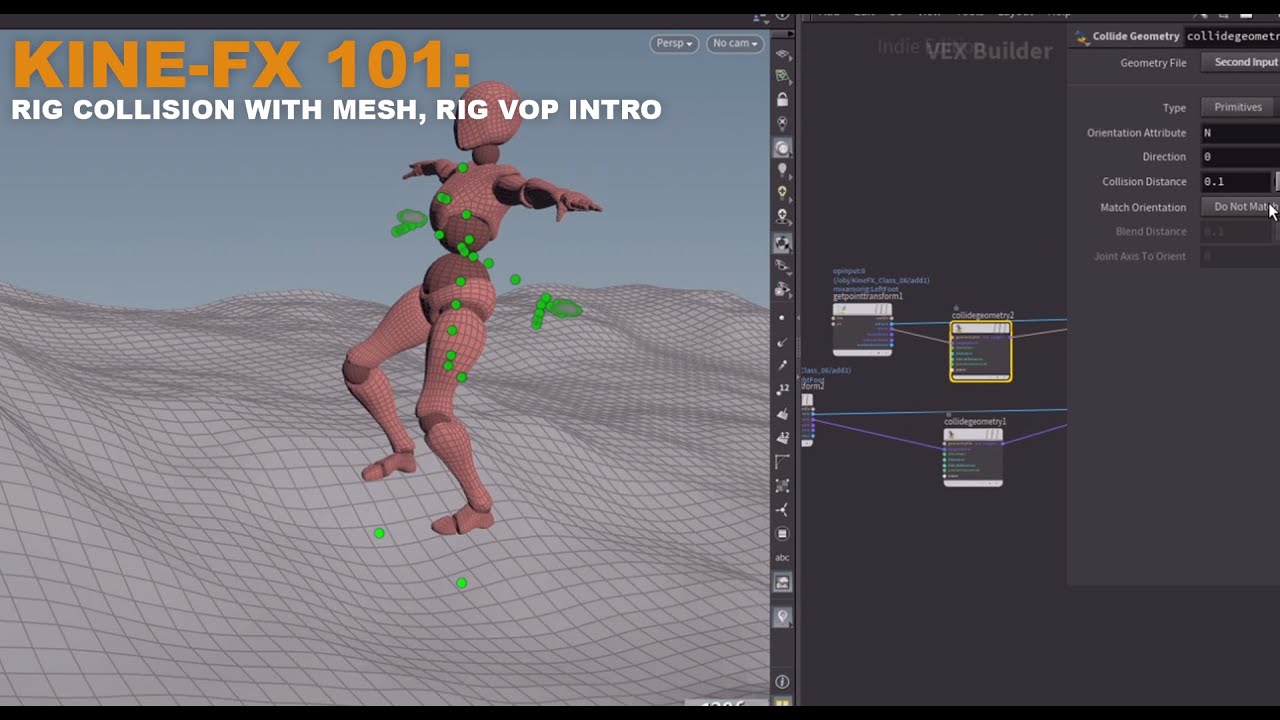1280x720 pixels.
Task: Toggle the abc text display icon
Action: tap(783, 557)
